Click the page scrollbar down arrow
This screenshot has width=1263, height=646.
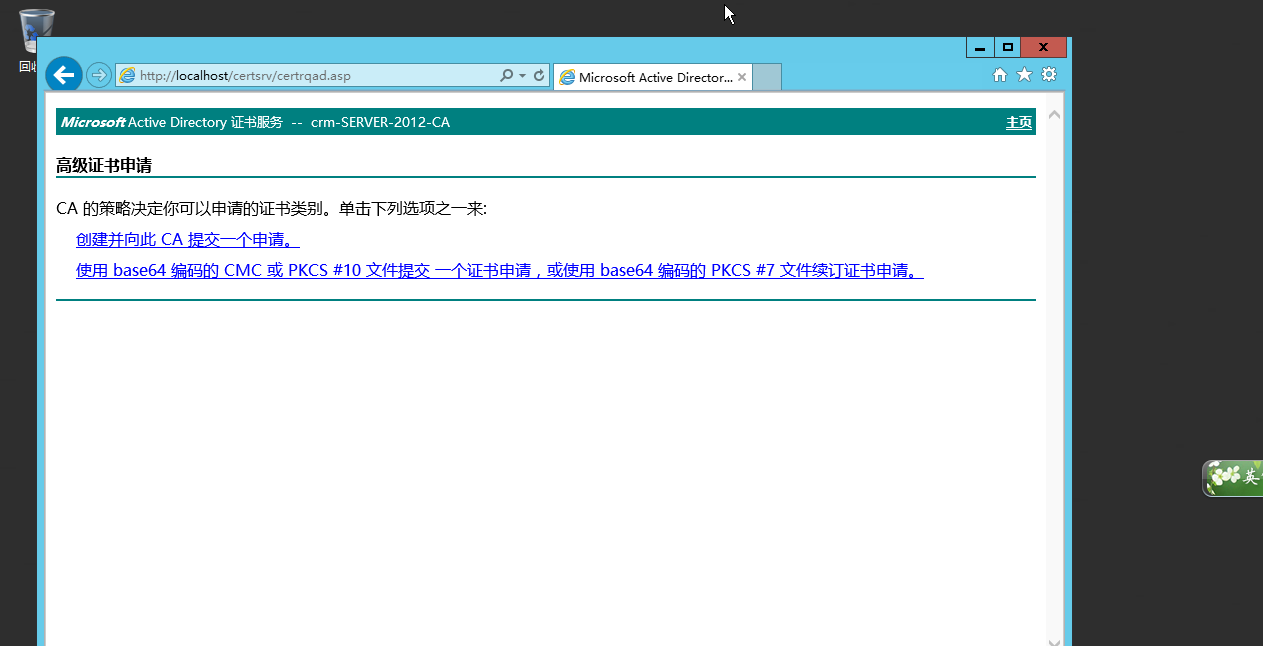pos(1054,641)
